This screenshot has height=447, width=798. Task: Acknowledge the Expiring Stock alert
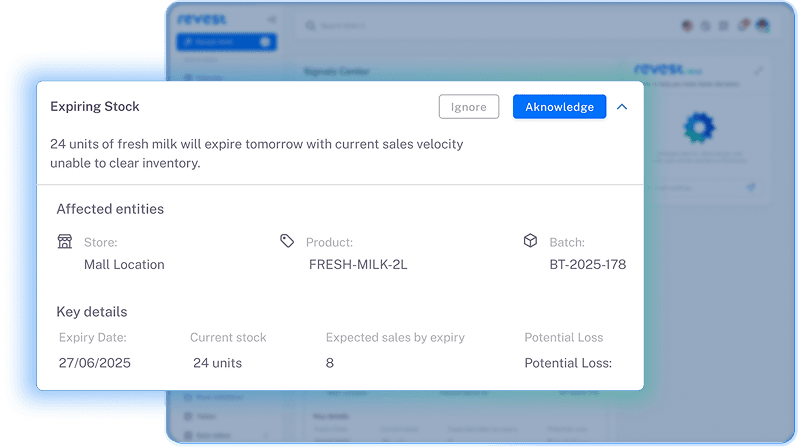point(559,107)
